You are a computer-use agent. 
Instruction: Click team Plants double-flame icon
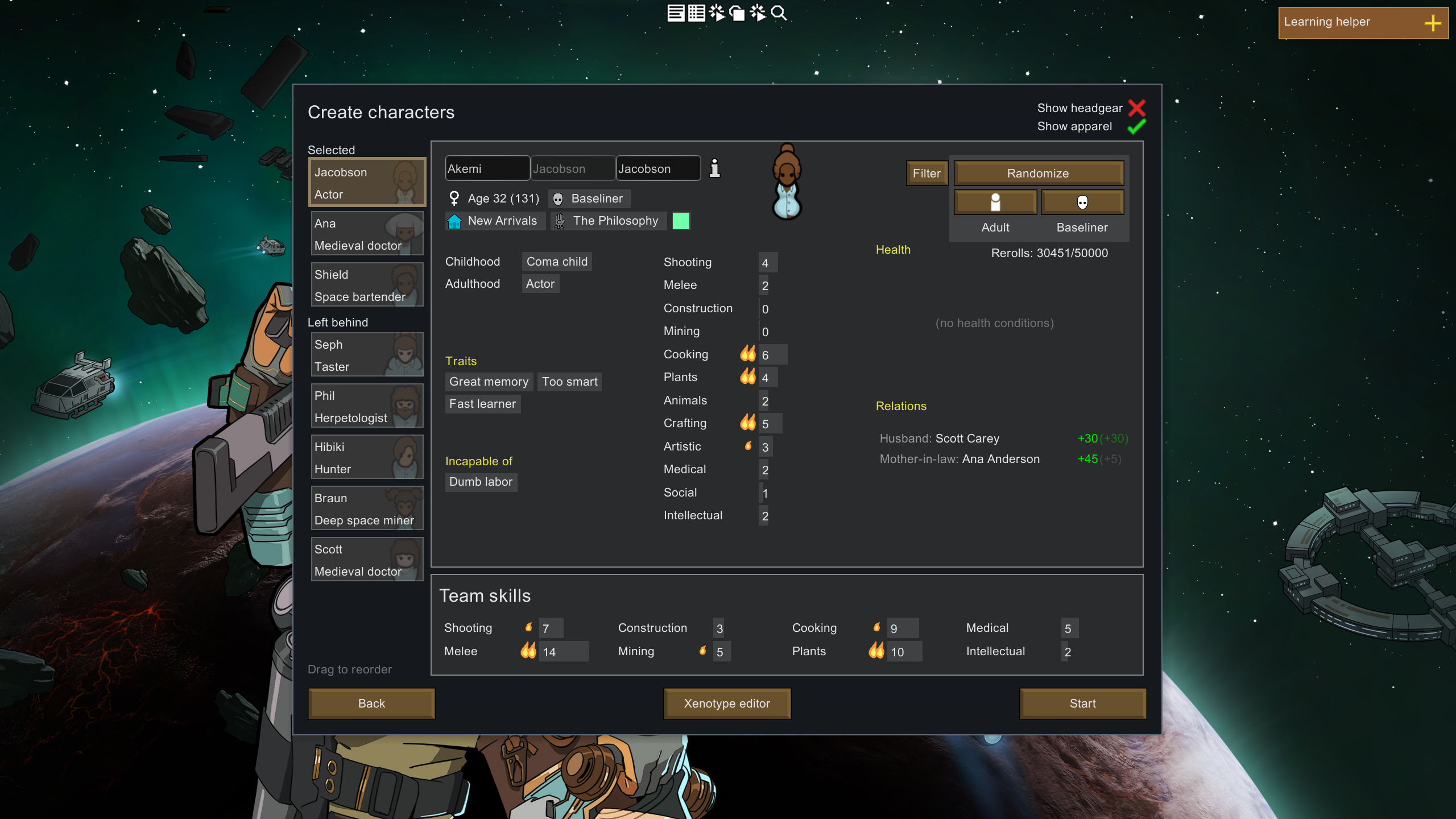876,651
